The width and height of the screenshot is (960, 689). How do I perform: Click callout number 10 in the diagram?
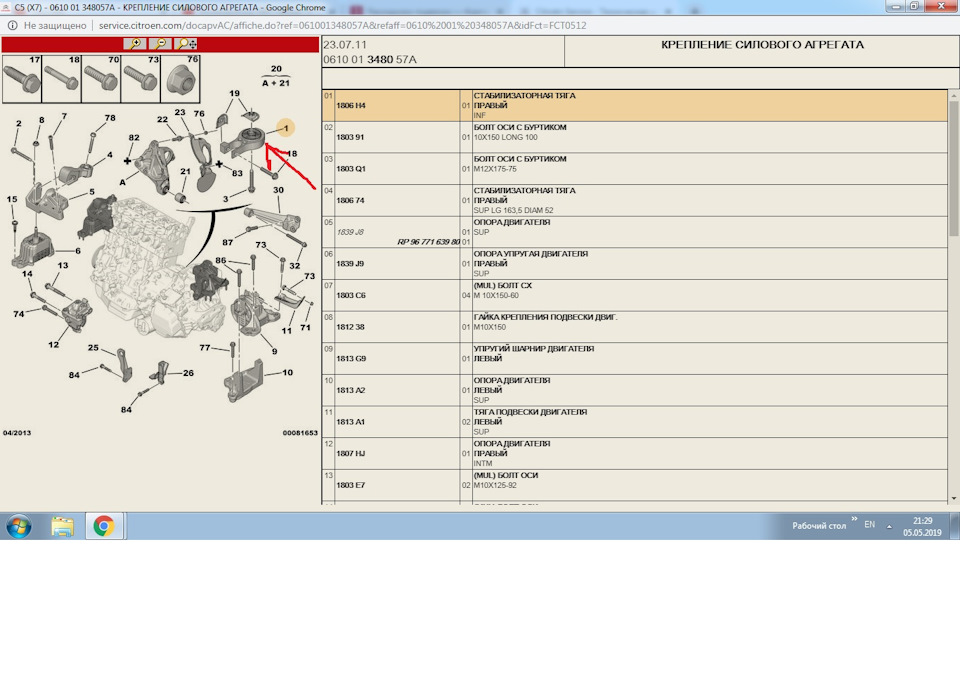coord(287,372)
